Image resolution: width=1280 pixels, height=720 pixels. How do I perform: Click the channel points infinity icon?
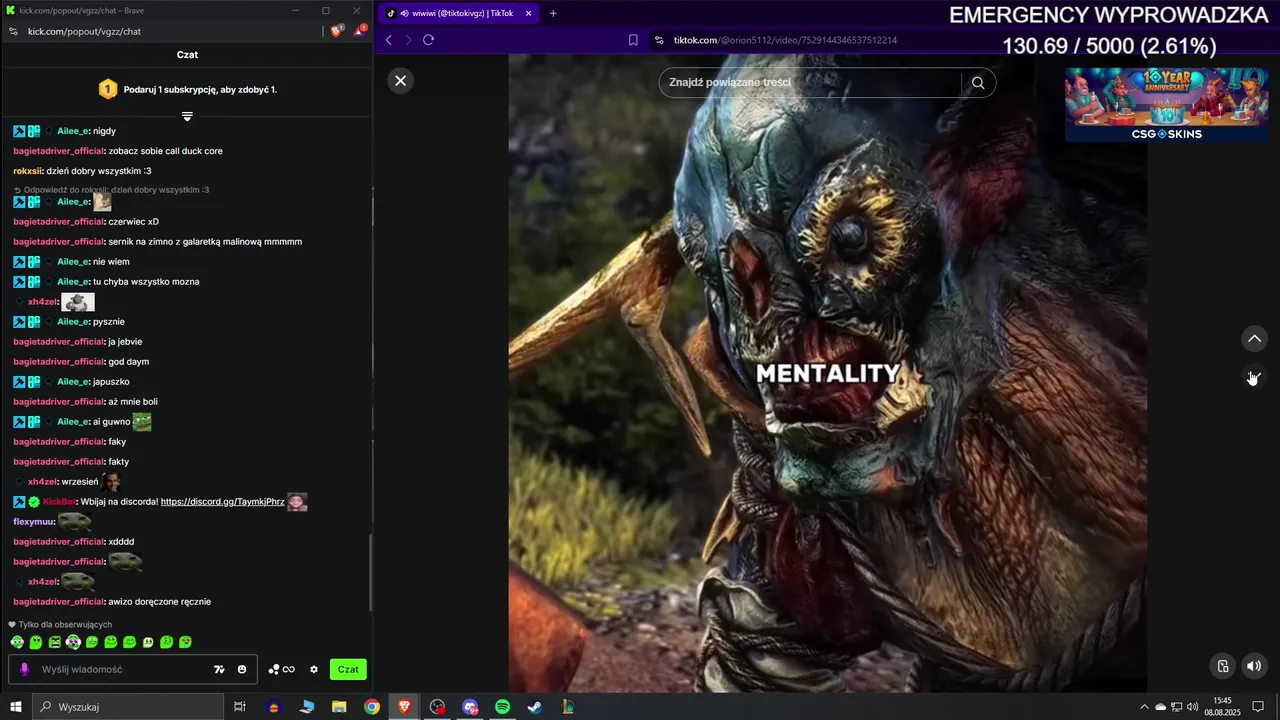coord(281,669)
